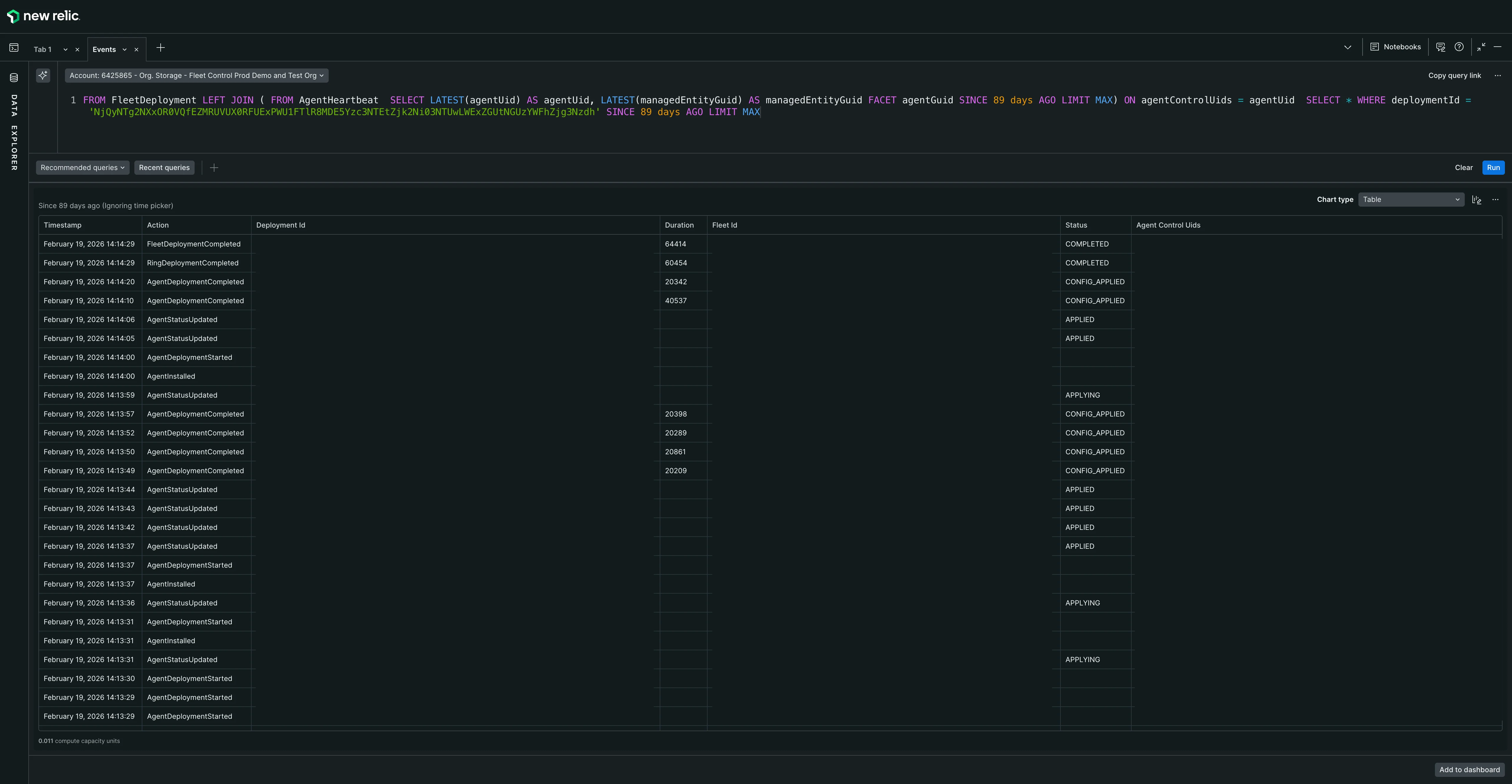Click Add to dashboard
Screen dimensions: 1512x784
[x=1469, y=769]
